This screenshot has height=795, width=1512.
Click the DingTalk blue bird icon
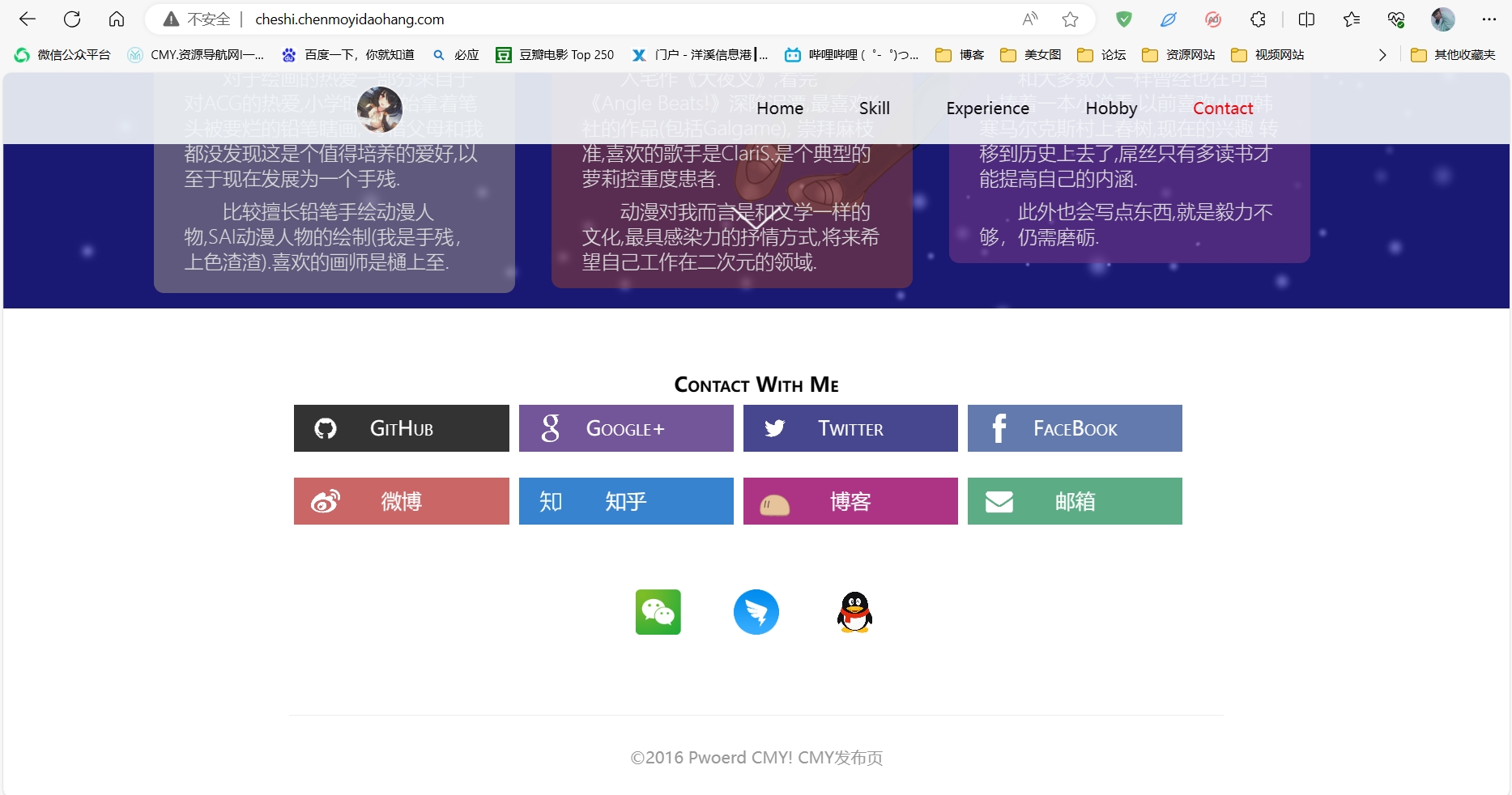pyautogui.click(x=756, y=612)
